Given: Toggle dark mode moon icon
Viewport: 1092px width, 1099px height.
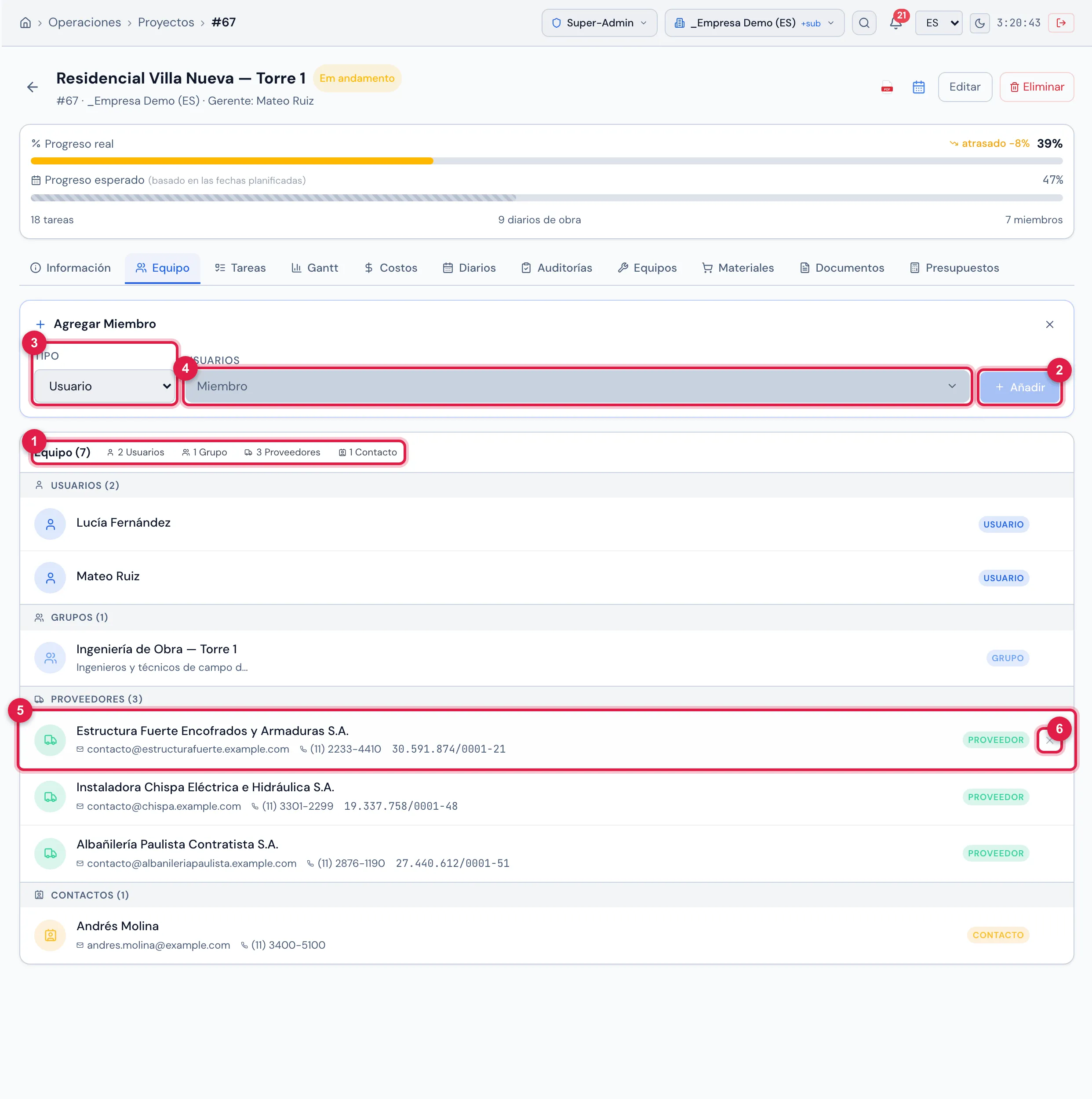Looking at the screenshot, I should (979, 23).
